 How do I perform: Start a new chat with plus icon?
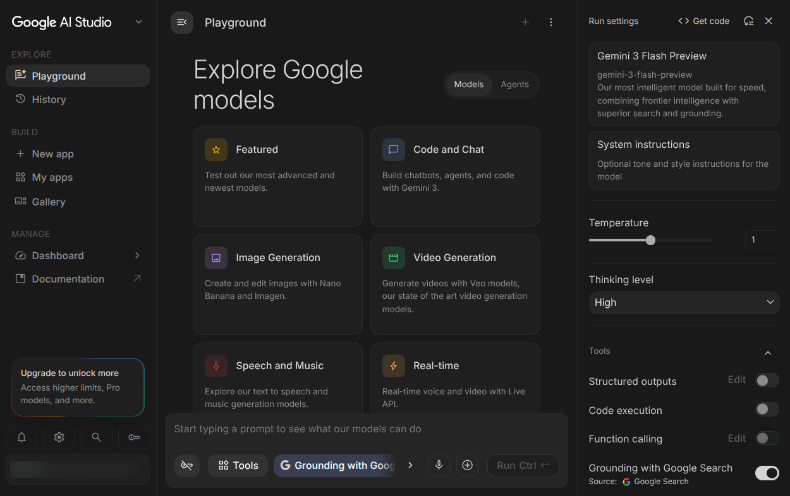525,22
